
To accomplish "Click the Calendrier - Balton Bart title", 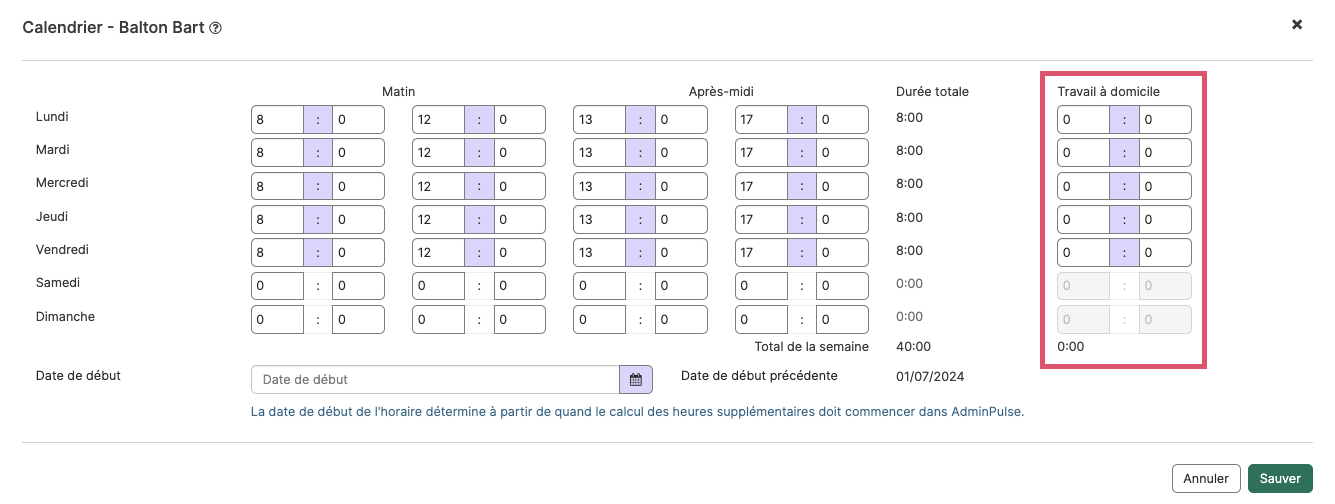I will point(113,28).
